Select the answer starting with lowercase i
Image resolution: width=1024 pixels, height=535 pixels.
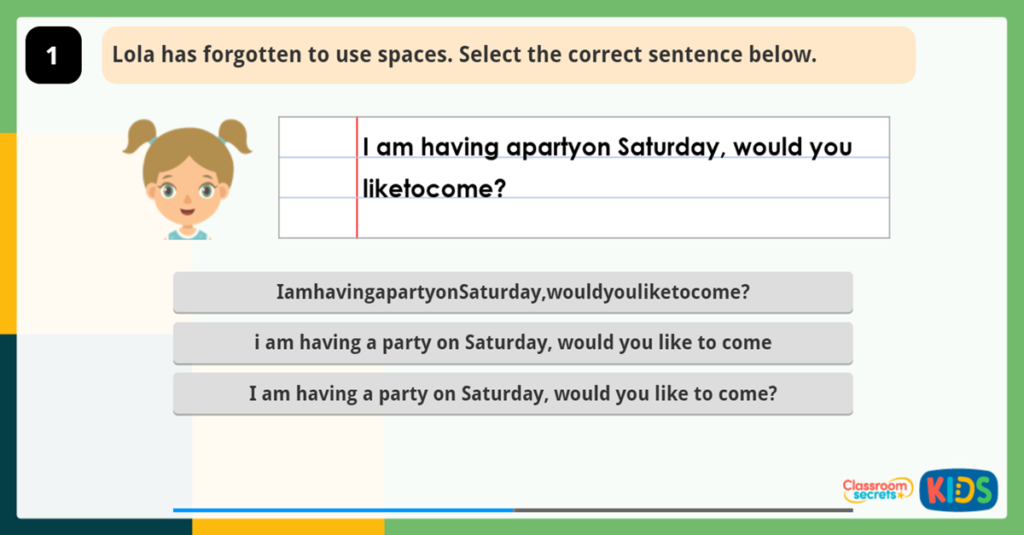[x=513, y=343]
